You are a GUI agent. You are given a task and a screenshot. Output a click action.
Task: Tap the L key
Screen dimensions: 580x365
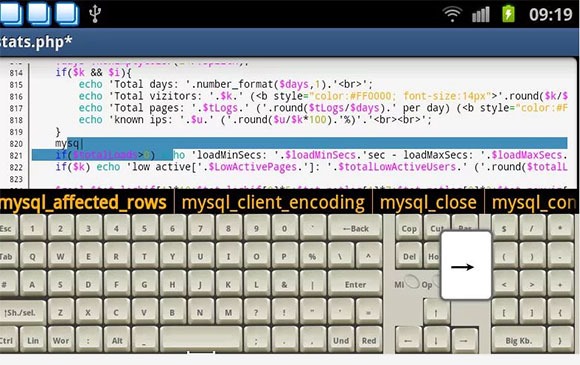(256, 284)
